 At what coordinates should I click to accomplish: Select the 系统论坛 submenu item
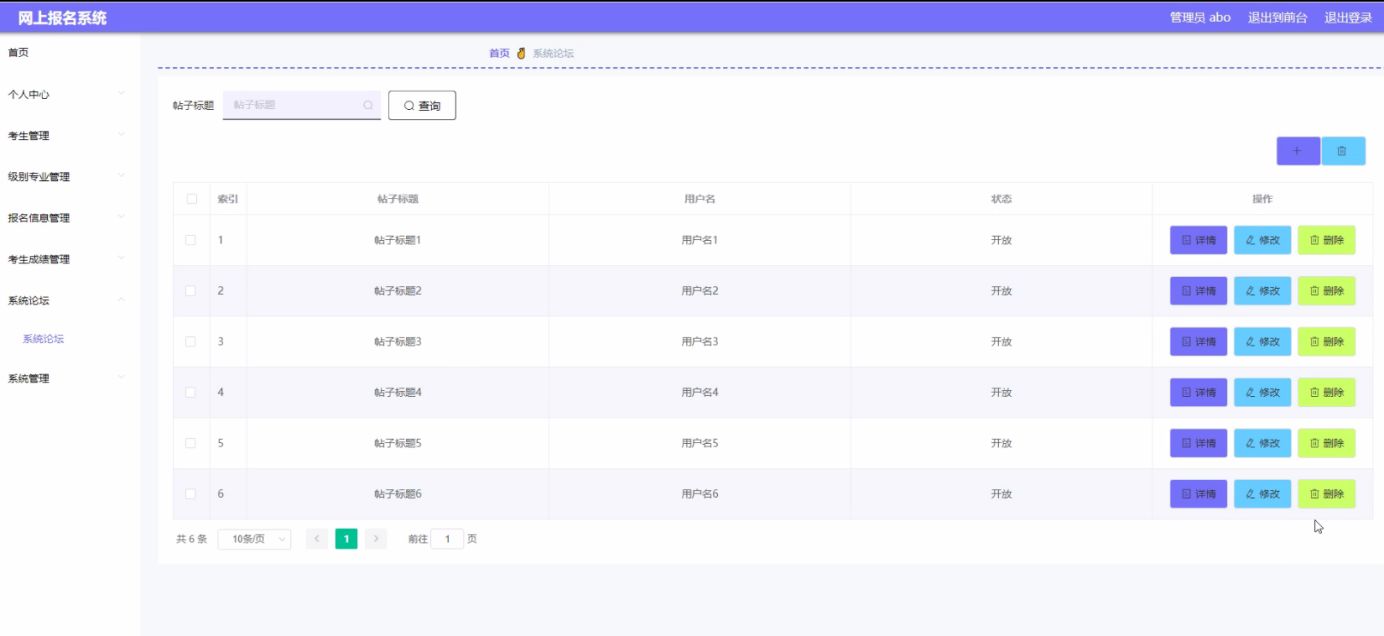pos(43,339)
